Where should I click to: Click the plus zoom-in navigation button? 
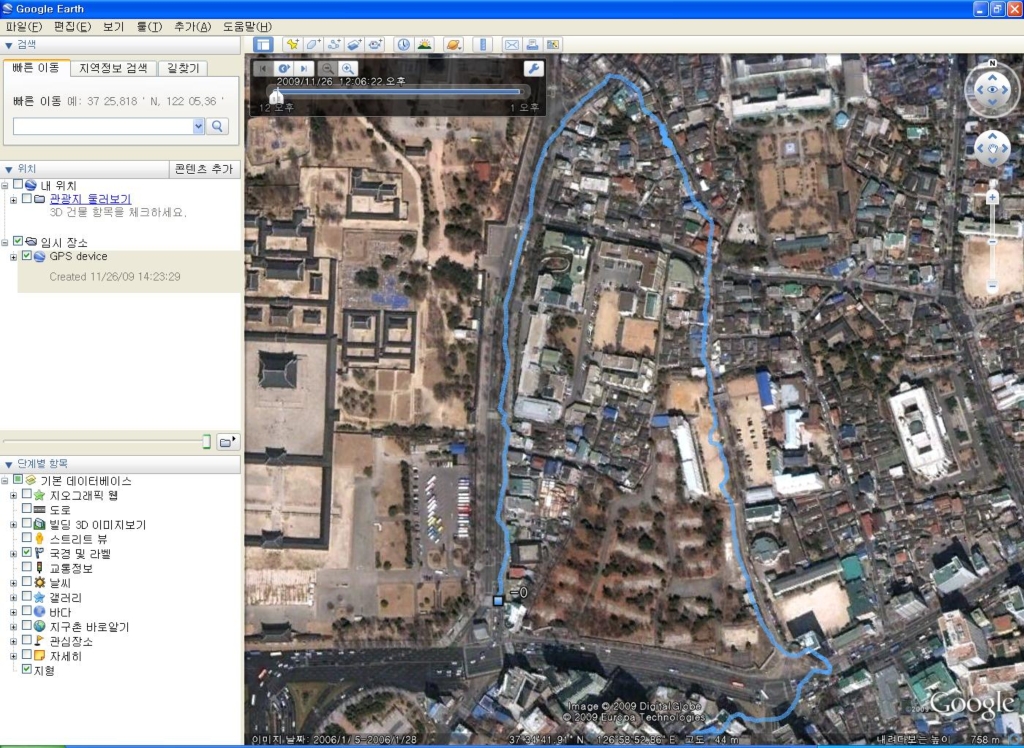click(992, 197)
